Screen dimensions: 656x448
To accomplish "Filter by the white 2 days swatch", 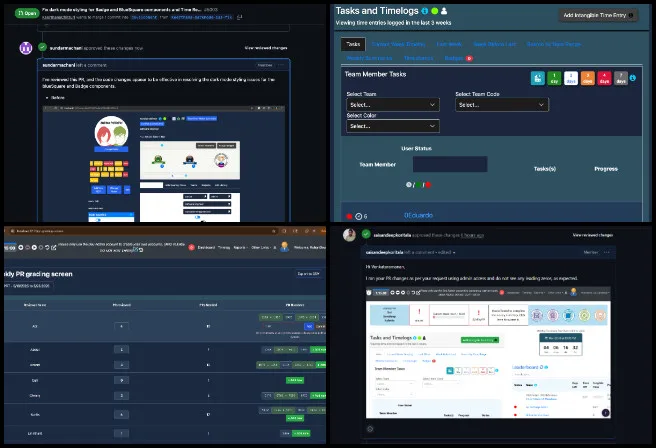I will [571, 78].
